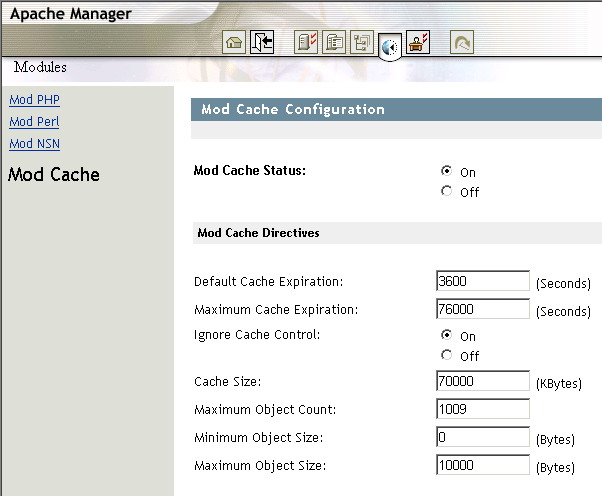Set Ignore Cache Control to Off
Viewport: 602px width, 496px height.
pos(446,355)
